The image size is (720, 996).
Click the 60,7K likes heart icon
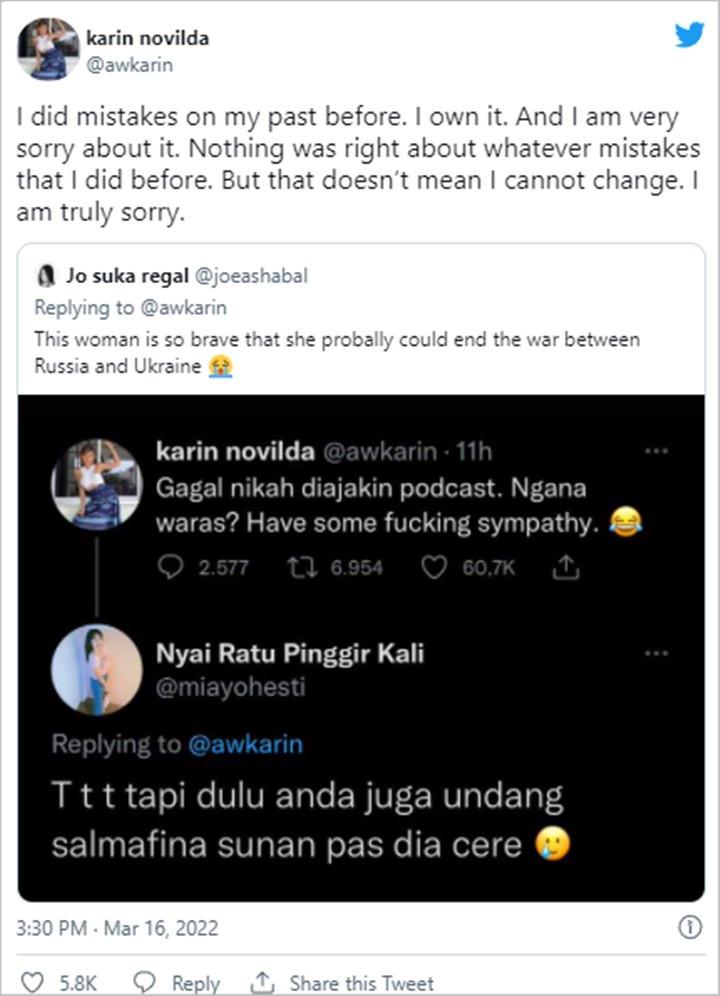[432, 567]
